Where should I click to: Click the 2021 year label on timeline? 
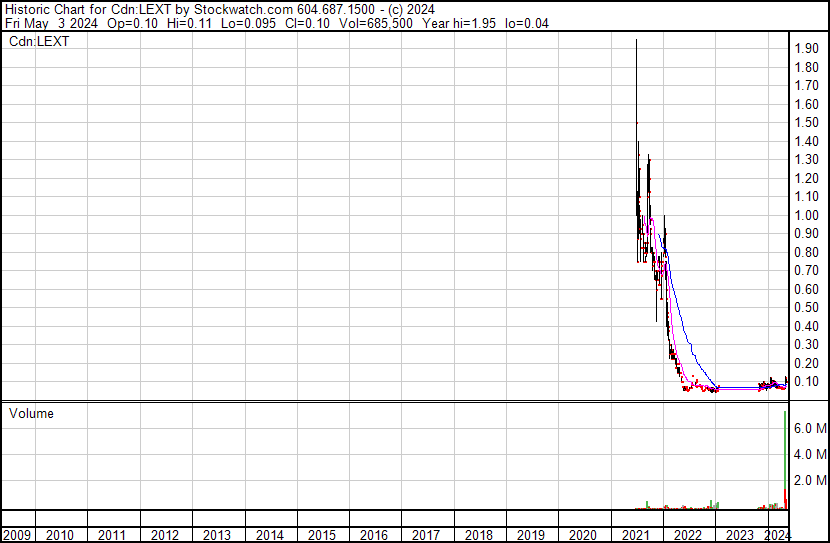coord(635,535)
